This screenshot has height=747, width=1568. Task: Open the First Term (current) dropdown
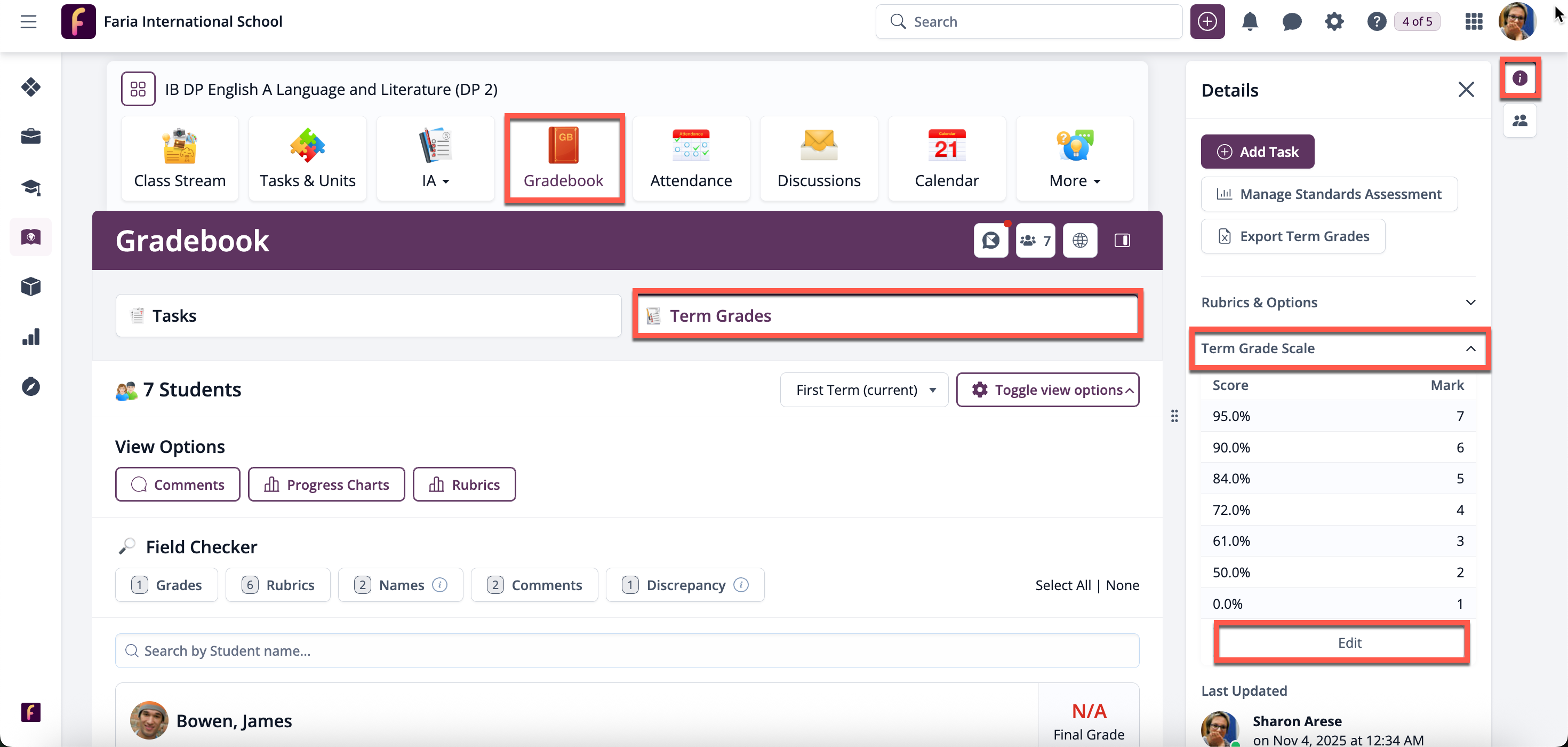tap(864, 390)
